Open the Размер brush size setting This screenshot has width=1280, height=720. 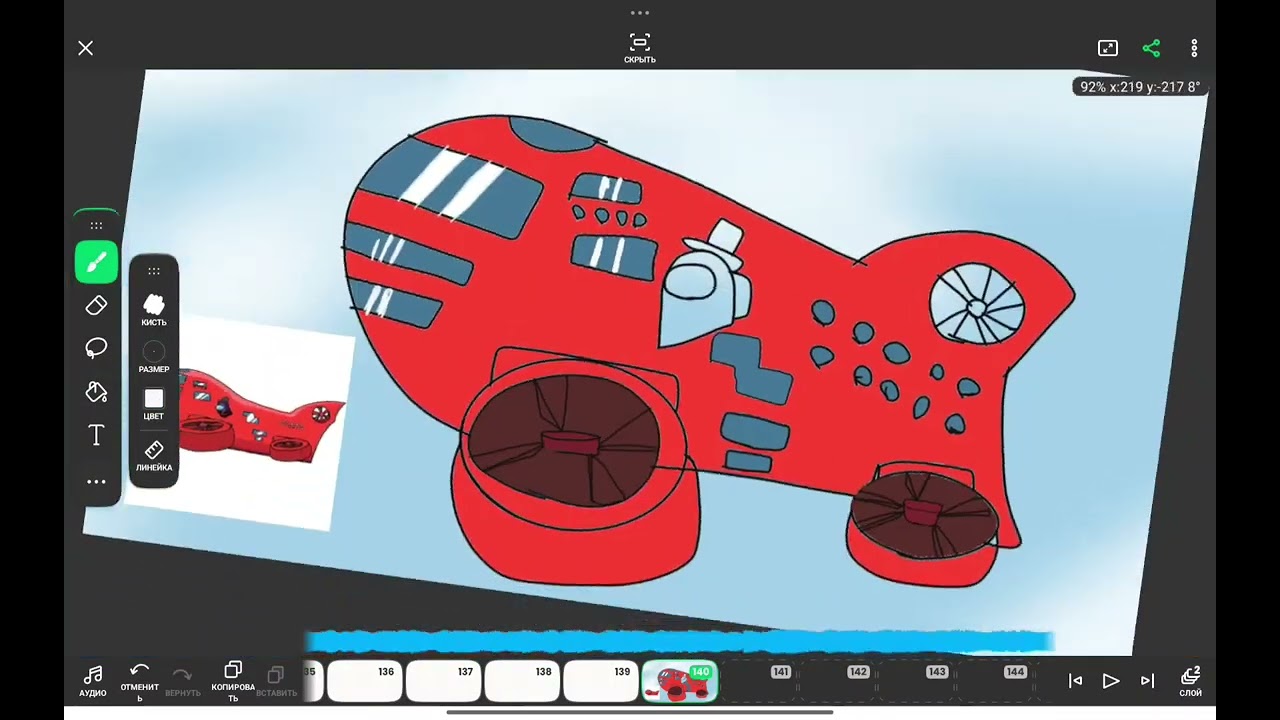[x=154, y=357]
